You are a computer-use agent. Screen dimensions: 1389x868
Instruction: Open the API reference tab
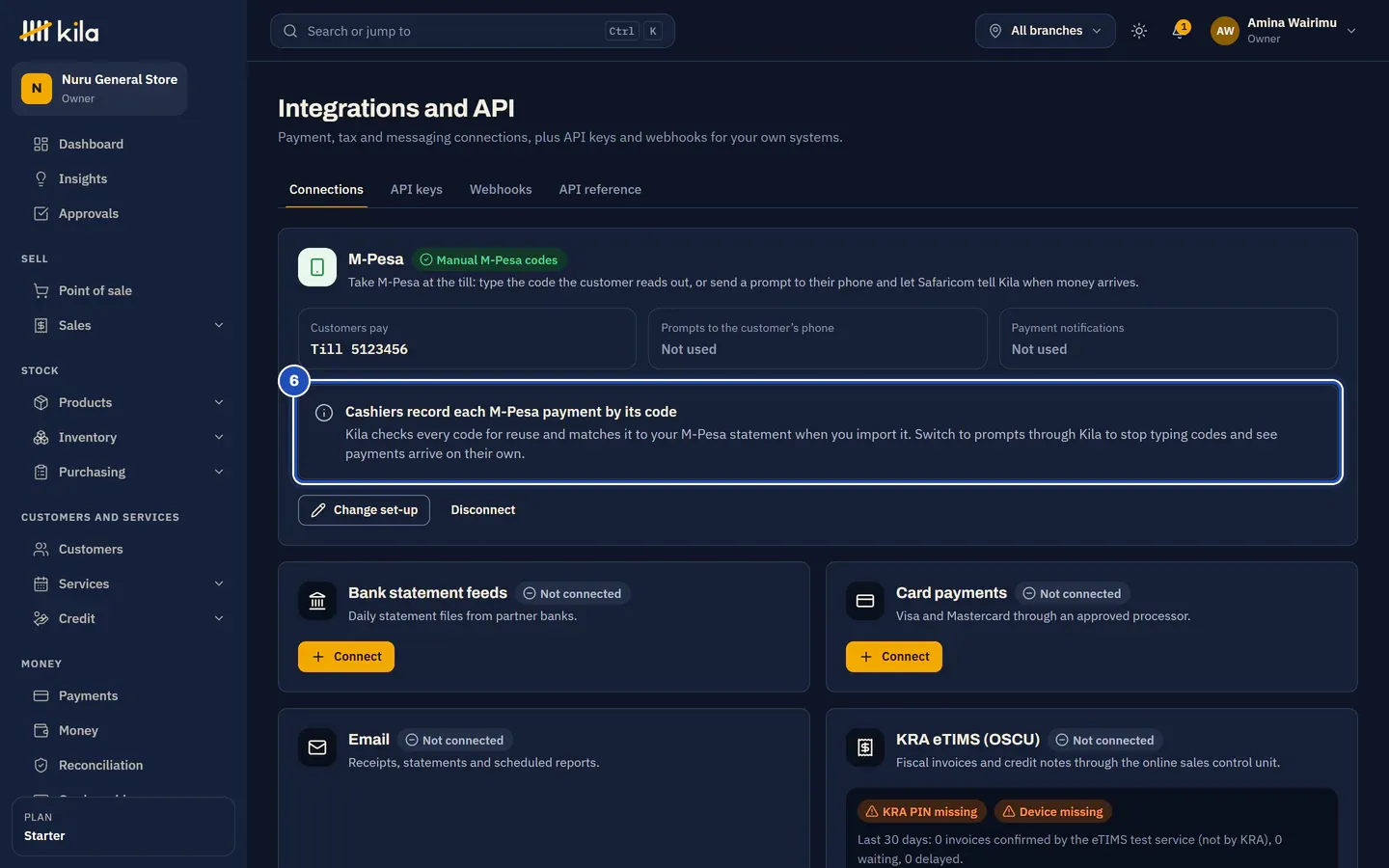click(600, 190)
